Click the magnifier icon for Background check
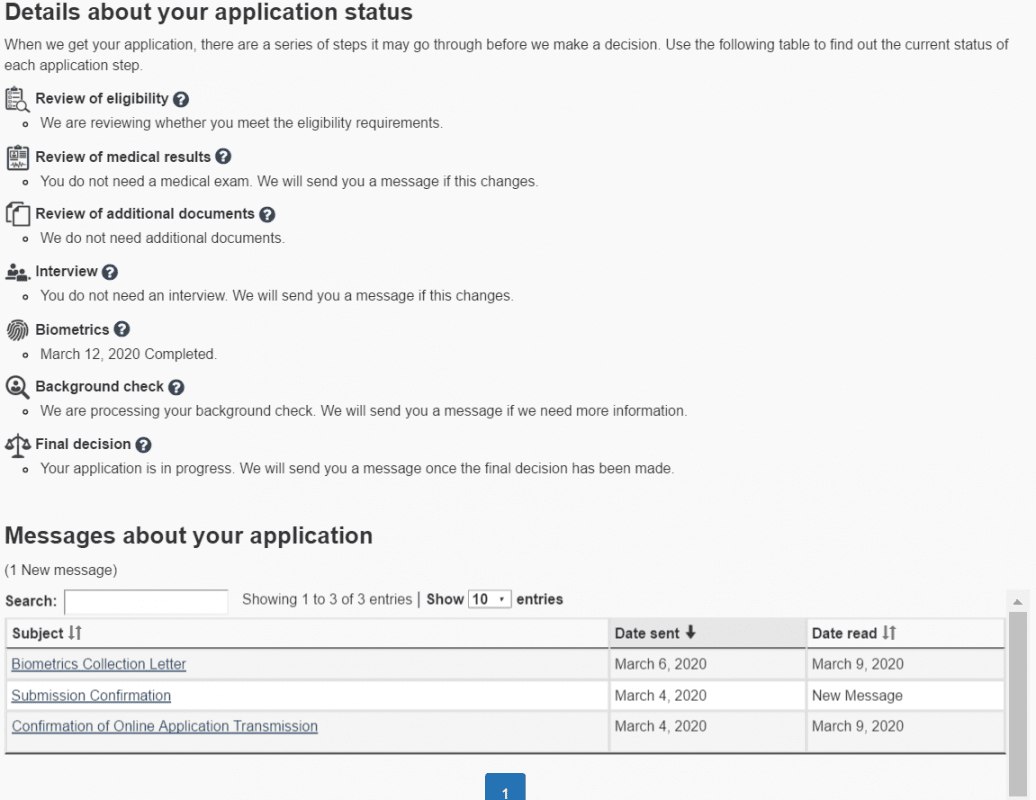1036x800 pixels. 17,387
